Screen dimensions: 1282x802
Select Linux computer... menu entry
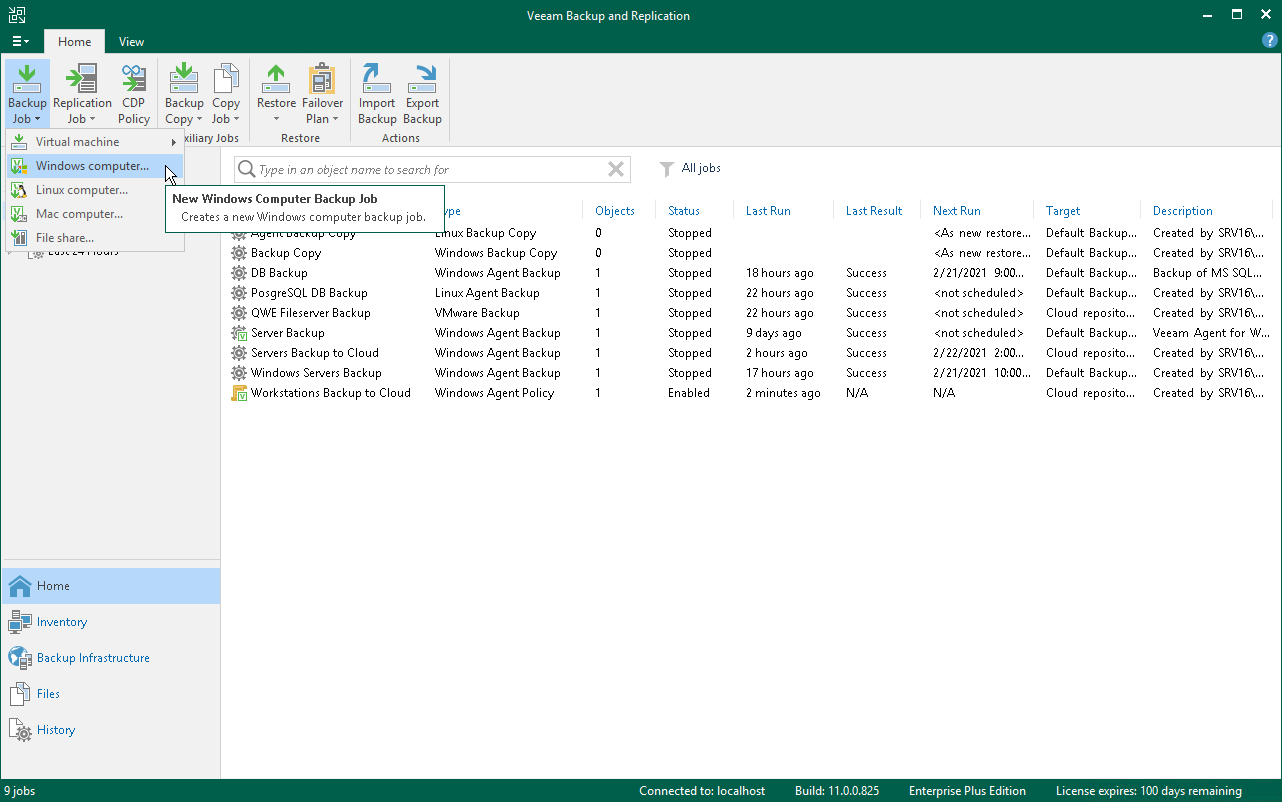coord(82,190)
